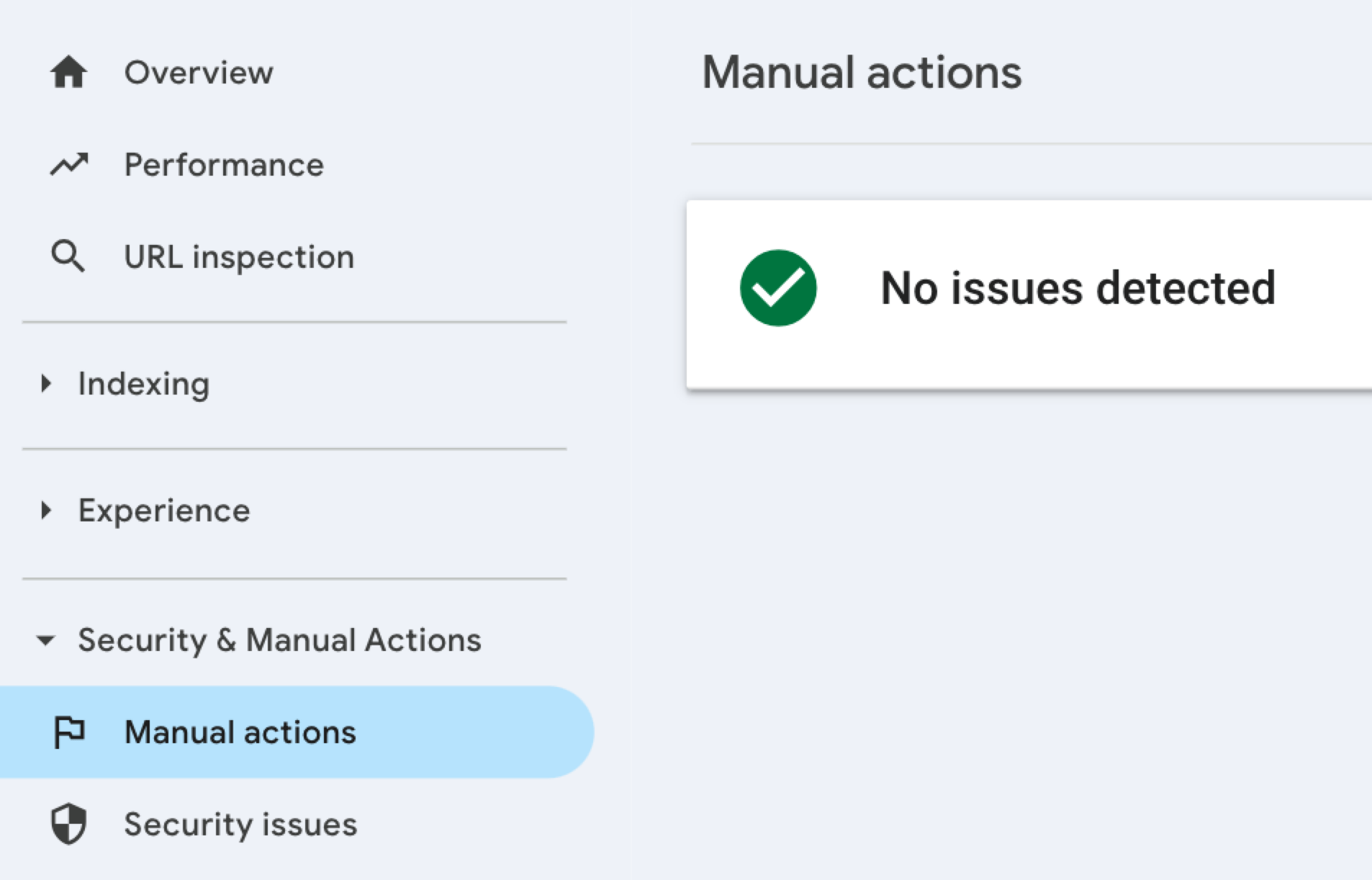Screen dimensions: 1372x880
Task: Click the Manual actions sidebar entry
Action: (x=240, y=732)
